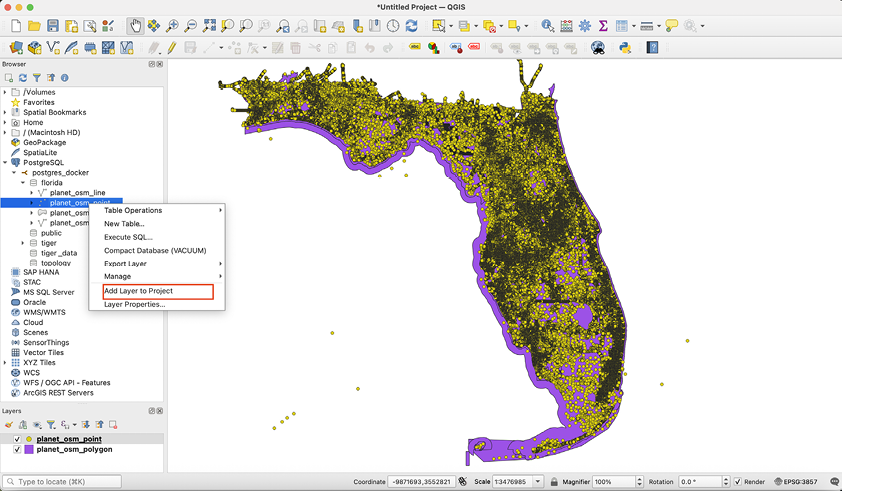Select GeoPackage in the Browser tree
The image size is (869, 492).
pyautogui.click(x=44, y=142)
